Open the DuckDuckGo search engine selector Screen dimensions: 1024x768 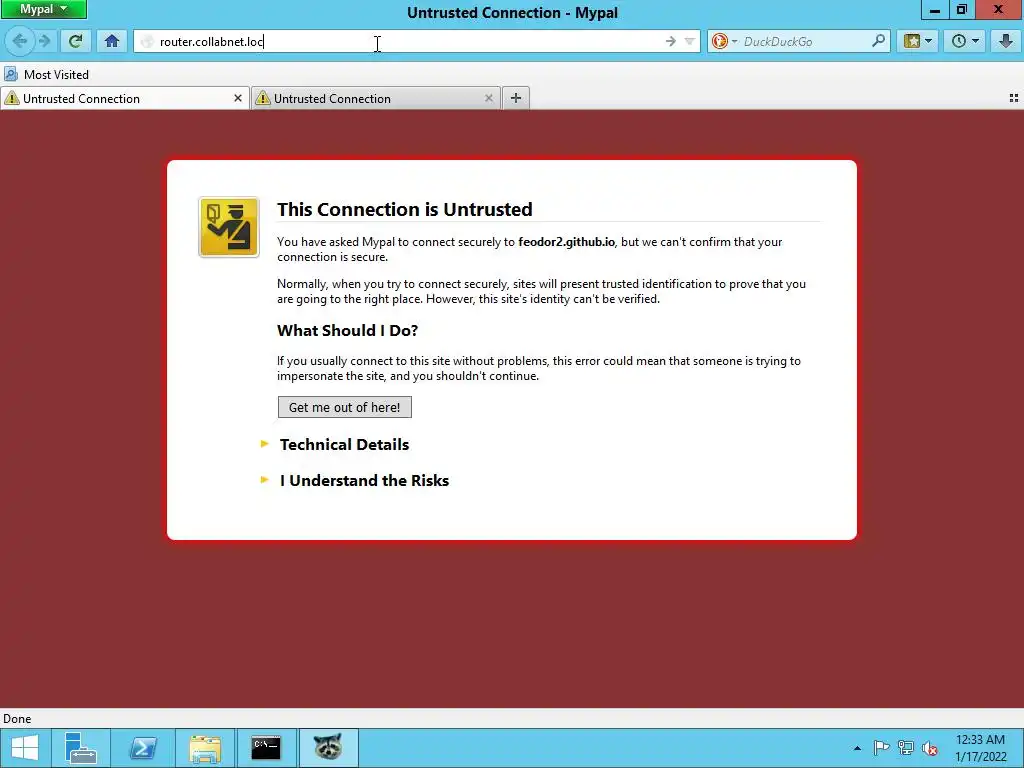tap(724, 42)
